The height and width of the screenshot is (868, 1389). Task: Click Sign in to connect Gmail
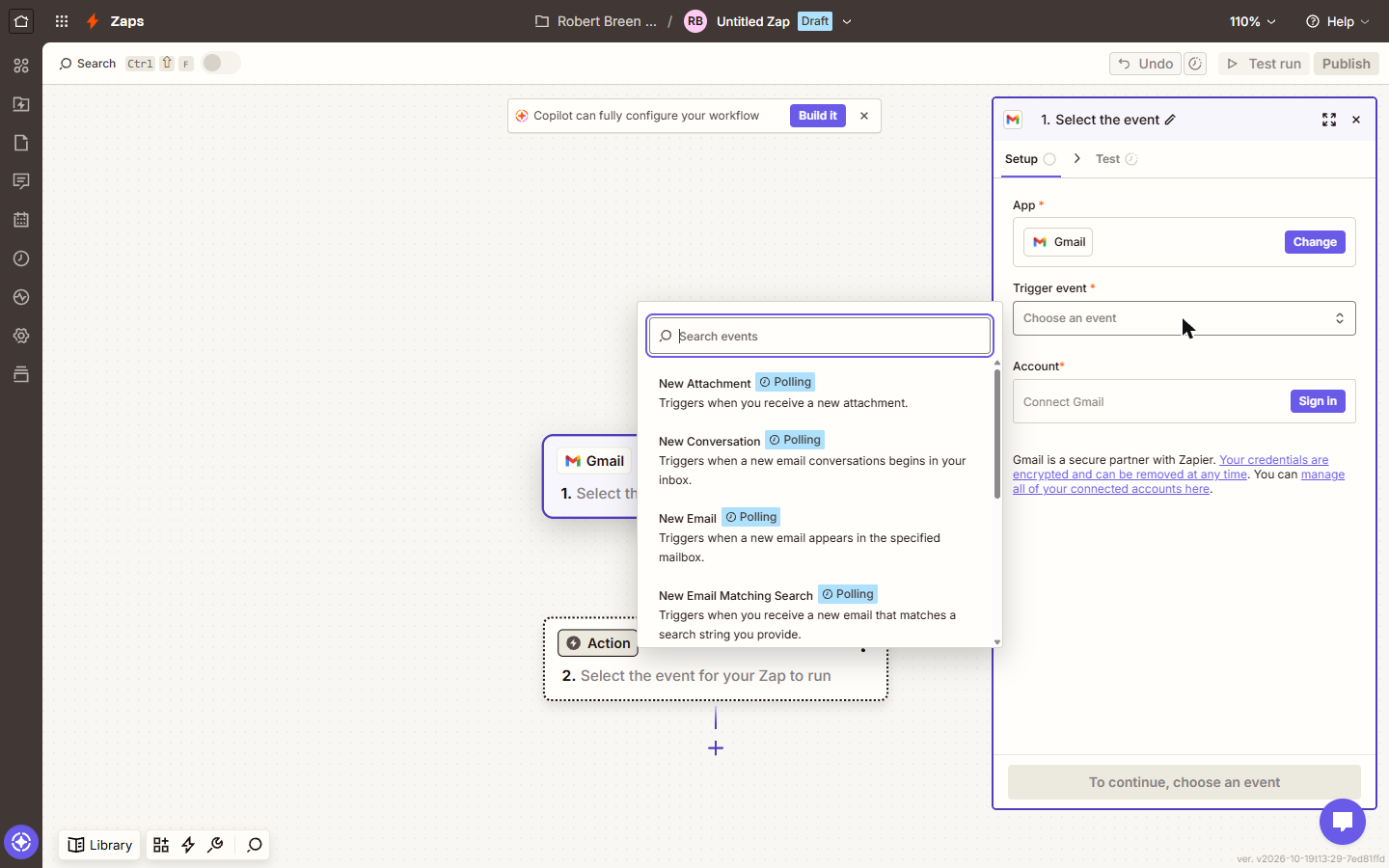click(x=1318, y=401)
